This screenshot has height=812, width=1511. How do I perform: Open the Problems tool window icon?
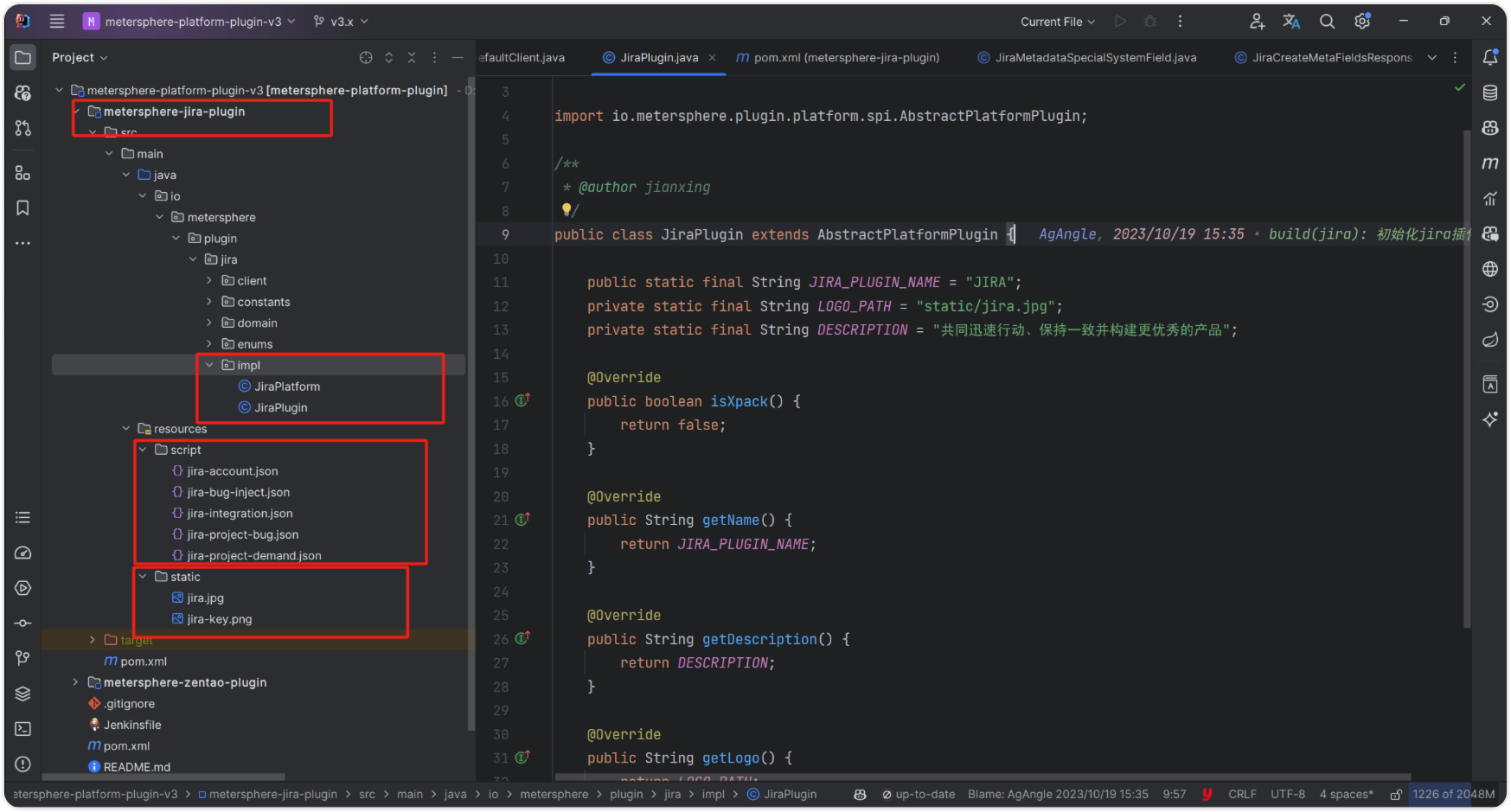tap(23, 764)
